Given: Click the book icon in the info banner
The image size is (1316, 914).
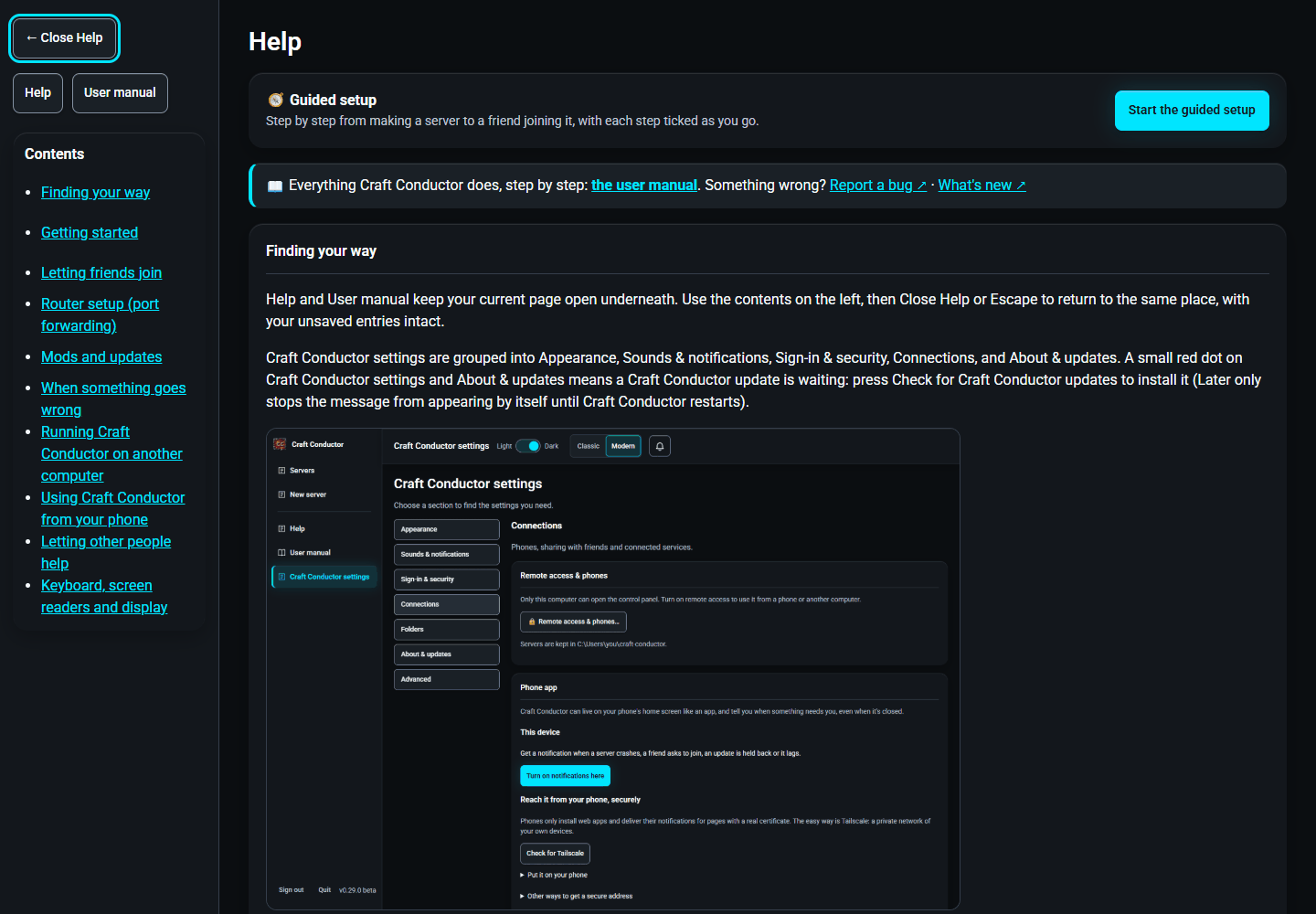Looking at the screenshot, I should point(275,186).
